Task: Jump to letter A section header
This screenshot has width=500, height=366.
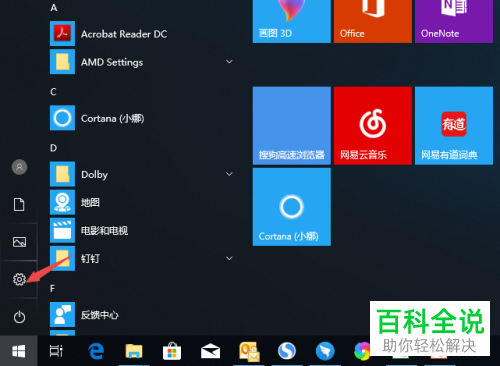Action: 54,8
